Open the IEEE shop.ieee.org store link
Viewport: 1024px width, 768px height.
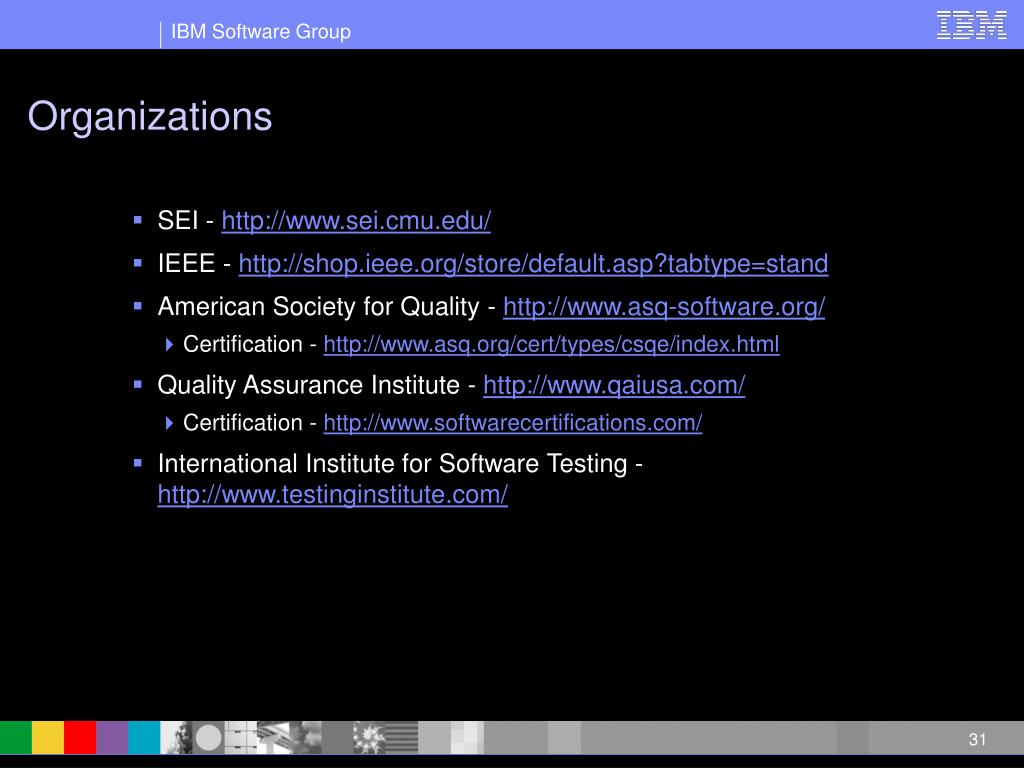tap(533, 264)
